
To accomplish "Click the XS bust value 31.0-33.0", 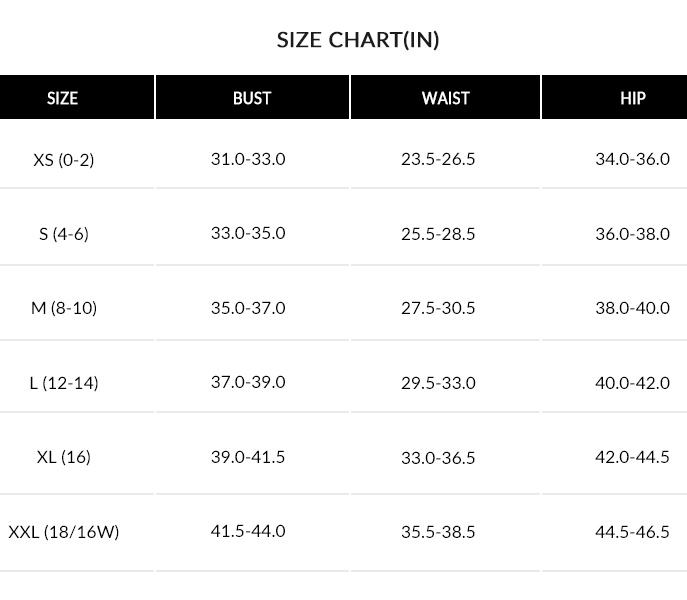I will click(x=248, y=158).
